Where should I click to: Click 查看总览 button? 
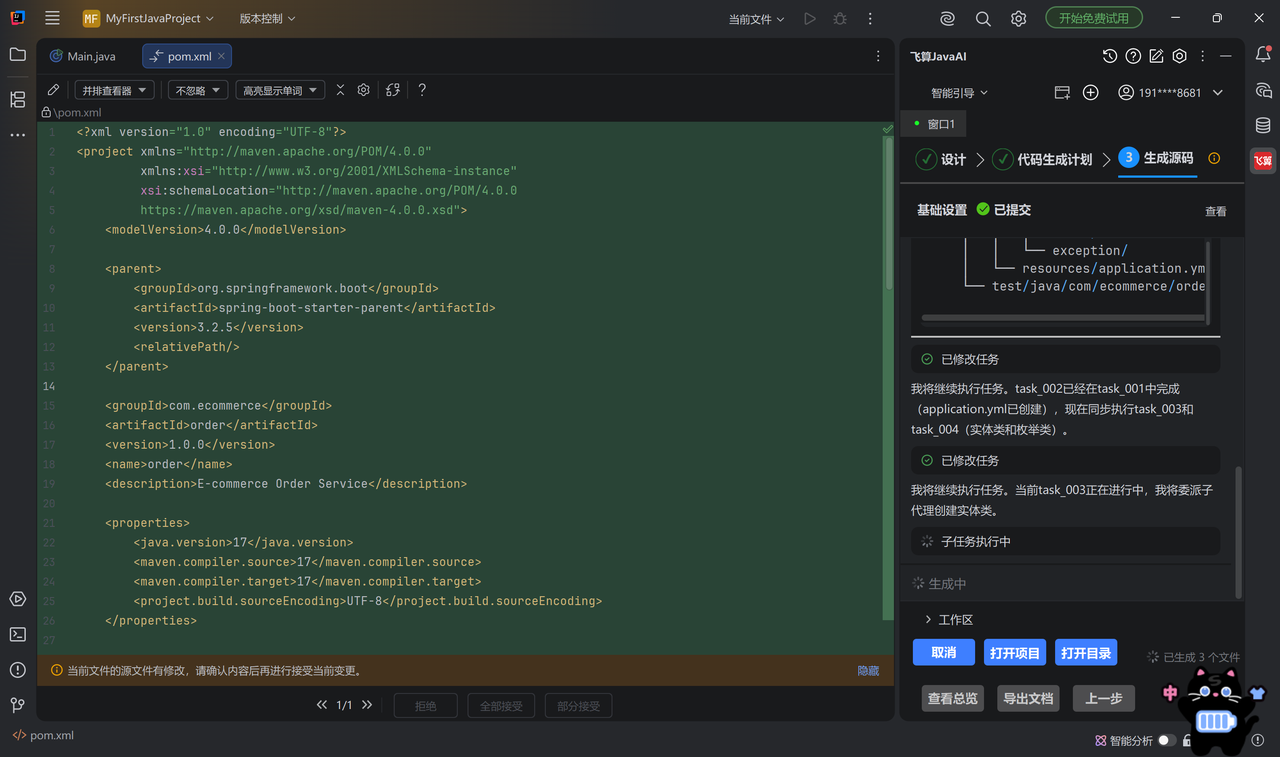pos(952,698)
